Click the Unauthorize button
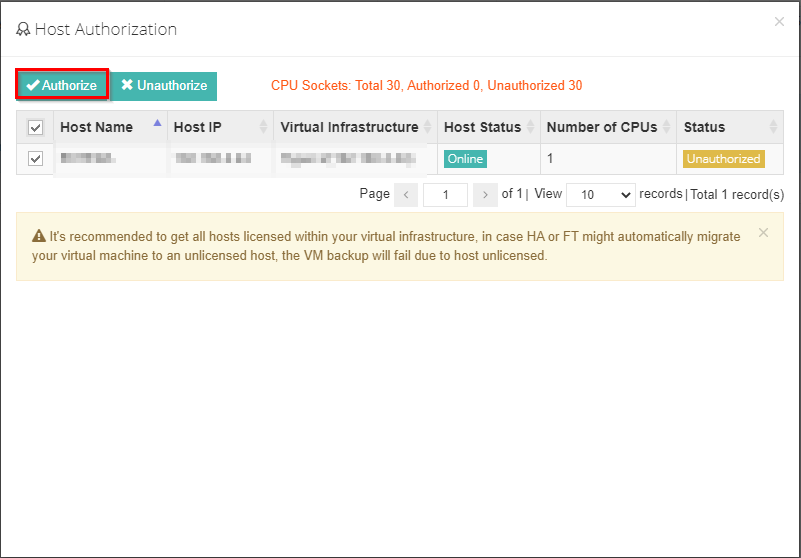The height and width of the screenshot is (558, 801). point(164,86)
